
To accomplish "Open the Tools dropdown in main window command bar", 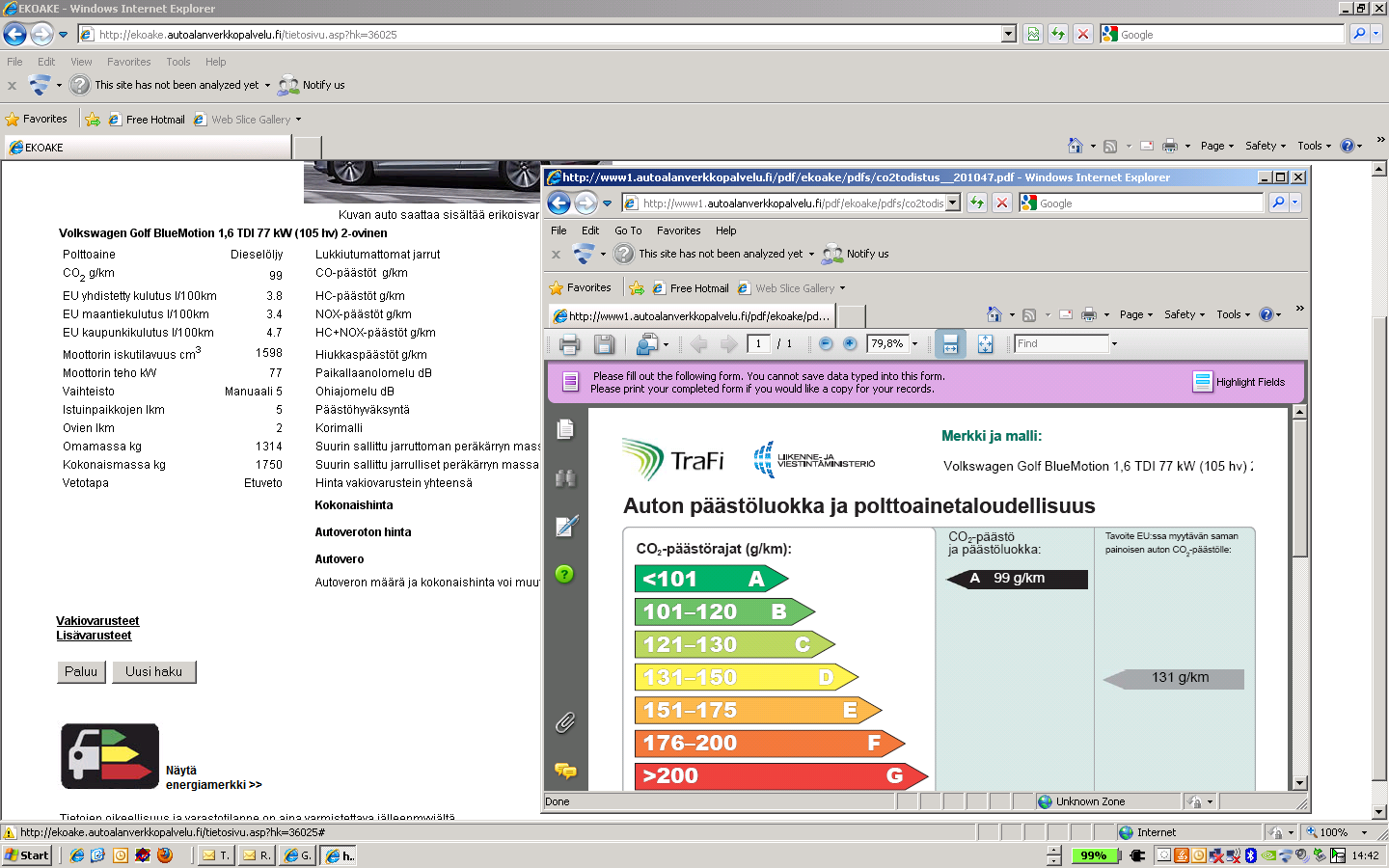I will click(x=1315, y=146).
